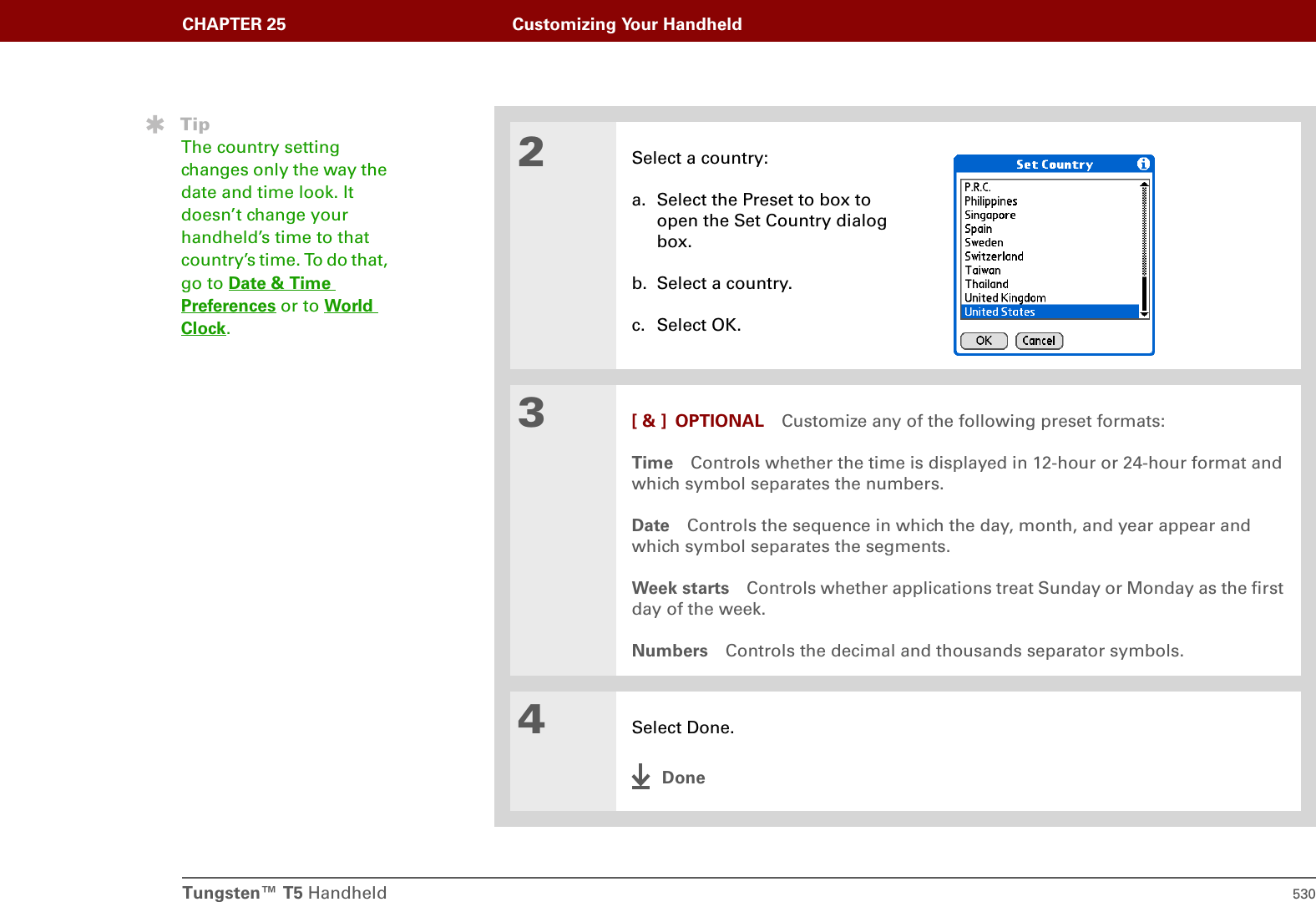Select Thailand in the country list
This screenshot has width=1316, height=902.
[x=1050, y=284]
